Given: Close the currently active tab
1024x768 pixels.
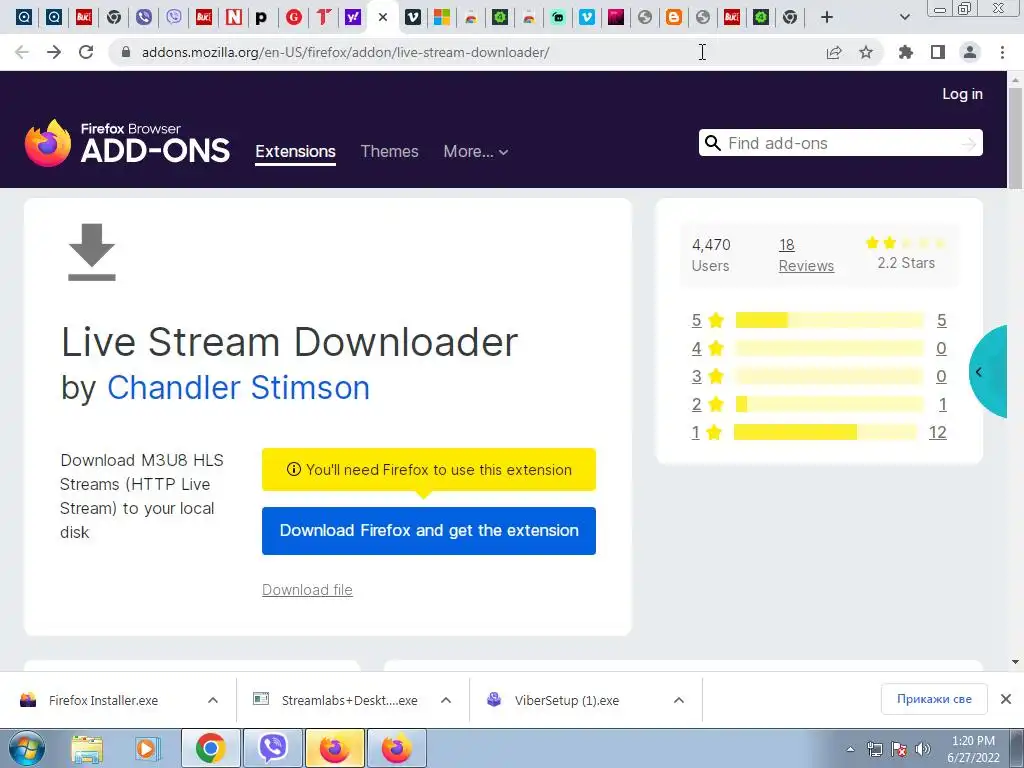Looking at the screenshot, I should [383, 18].
